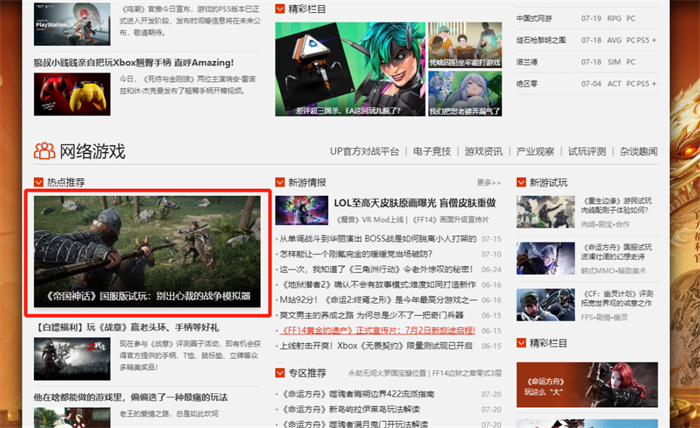Open 帝国神话 国服版试玩 featured image
Image resolution: width=700 pixels, height=428 pixels.
pyautogui.click(x=147, y=252)
